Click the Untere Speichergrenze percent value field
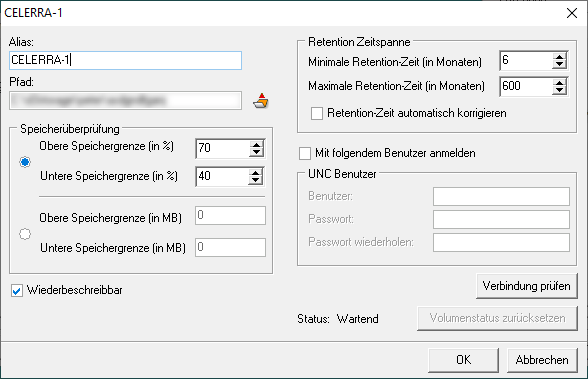The width and height of the screenshot is (588, 379). [x=222, y=177]
